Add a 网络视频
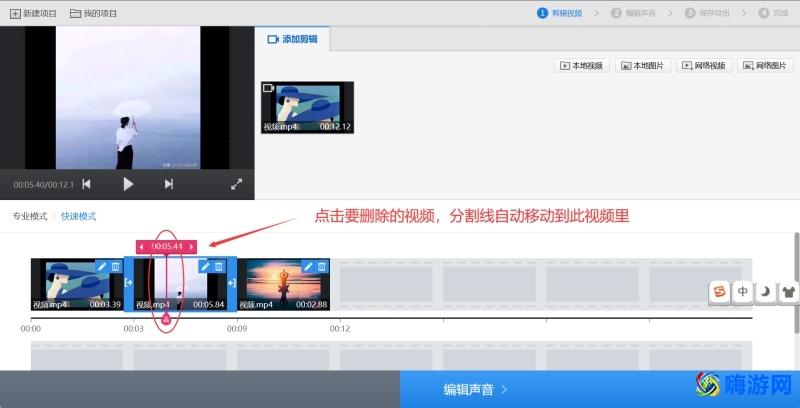The image size is (800, 408). (x=704, y=66)
